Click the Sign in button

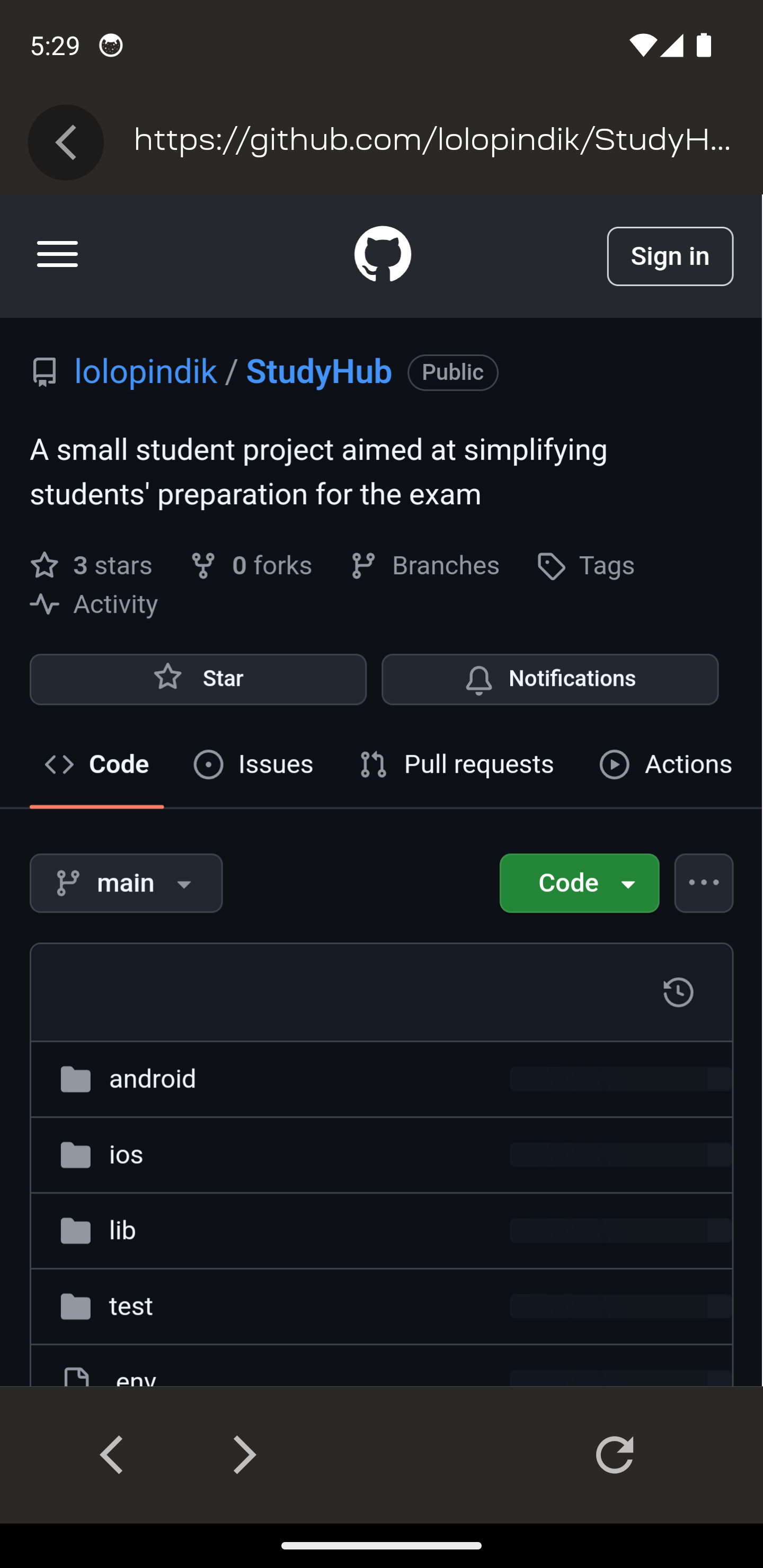pos(670,256)
